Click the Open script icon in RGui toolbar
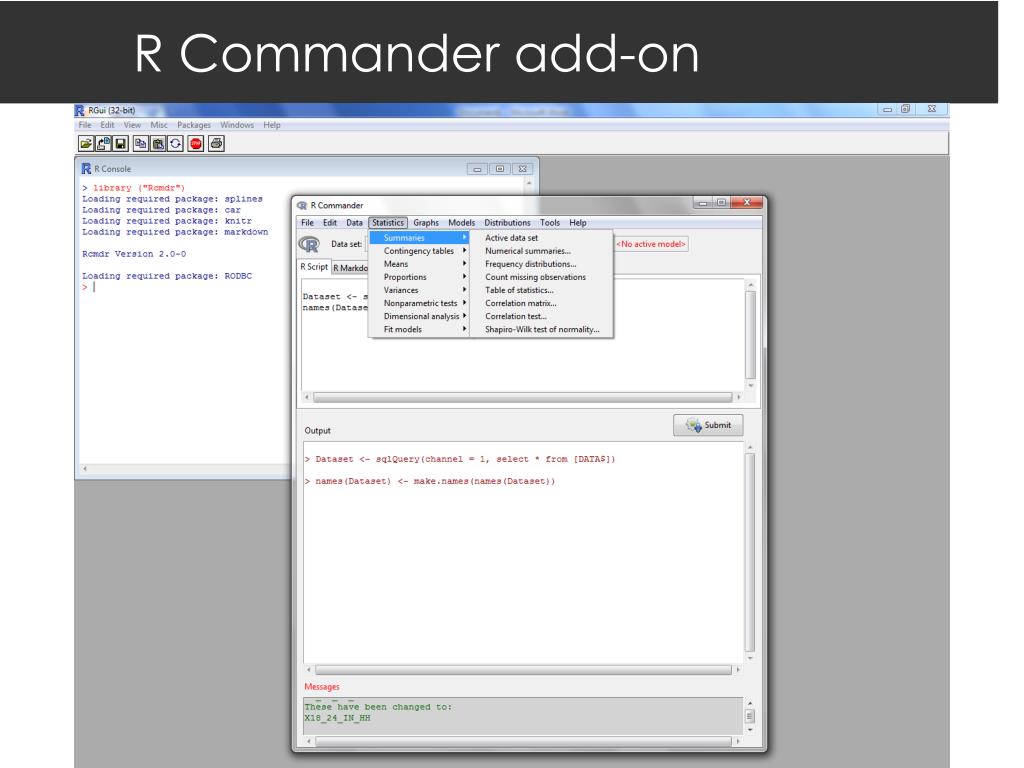The height and width of the screenshot is (768, 1024). 86,144
